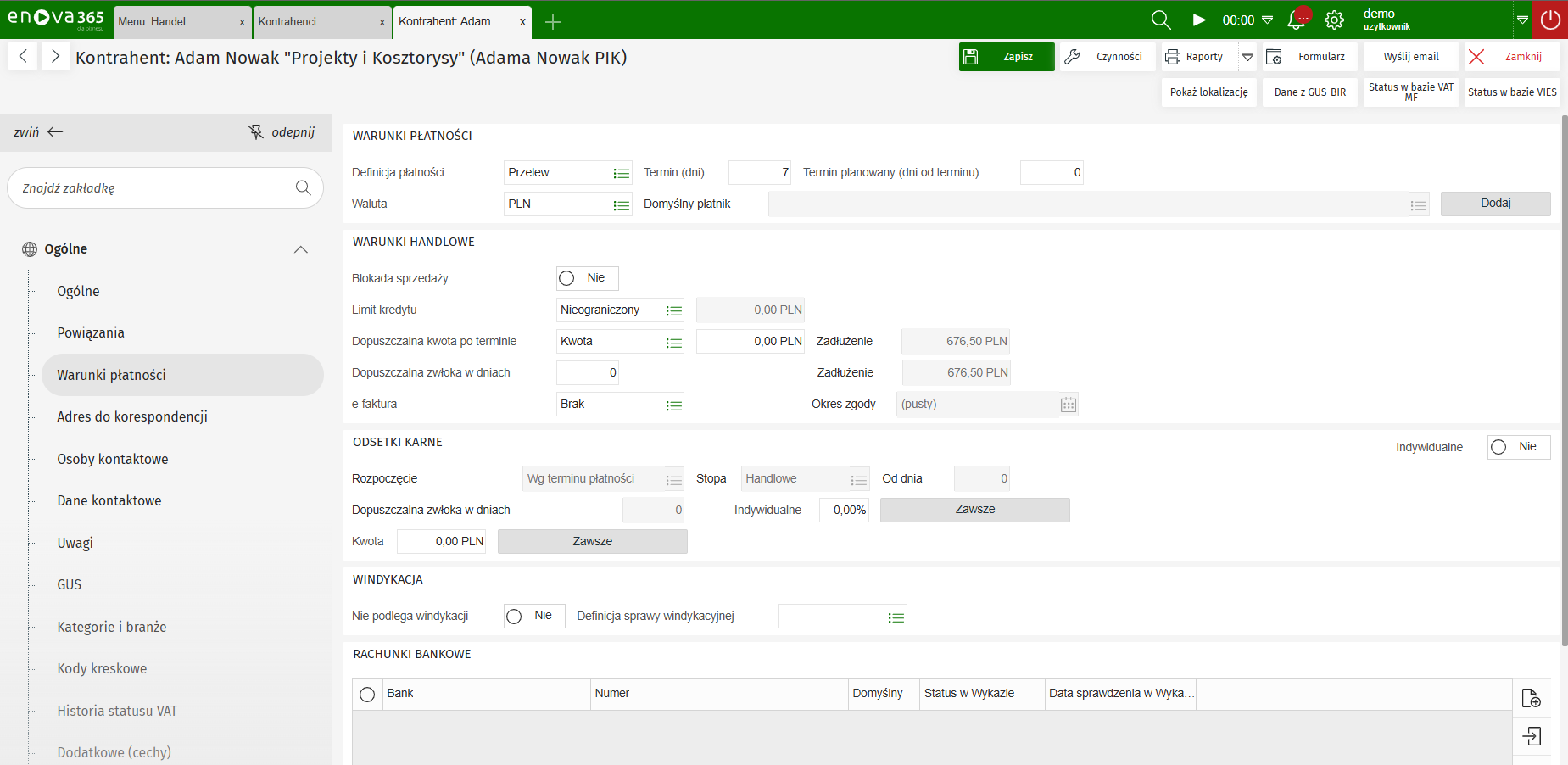Click the Termin (dni) input field

tap(759, 173)
